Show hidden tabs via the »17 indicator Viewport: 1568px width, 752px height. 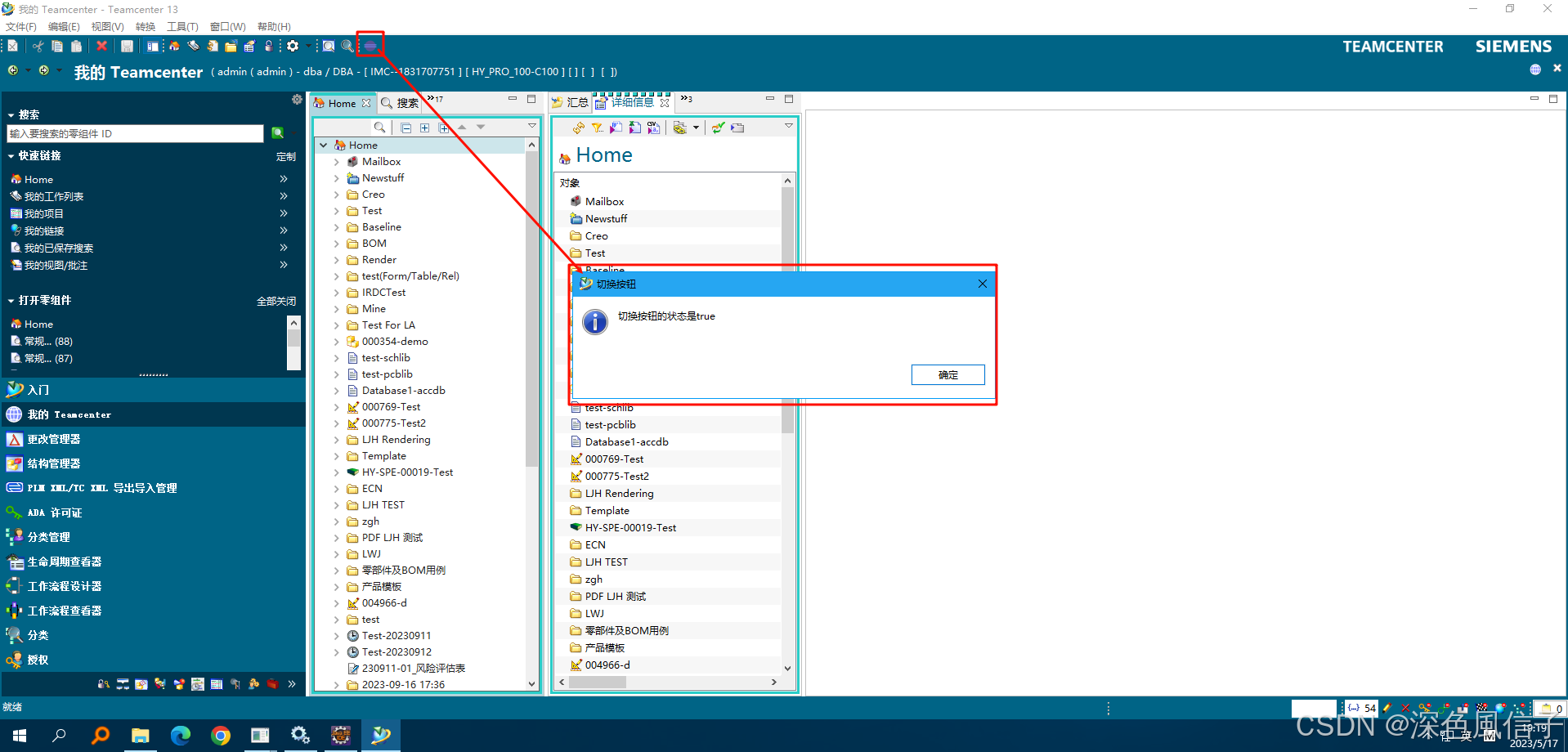[435, 100]
